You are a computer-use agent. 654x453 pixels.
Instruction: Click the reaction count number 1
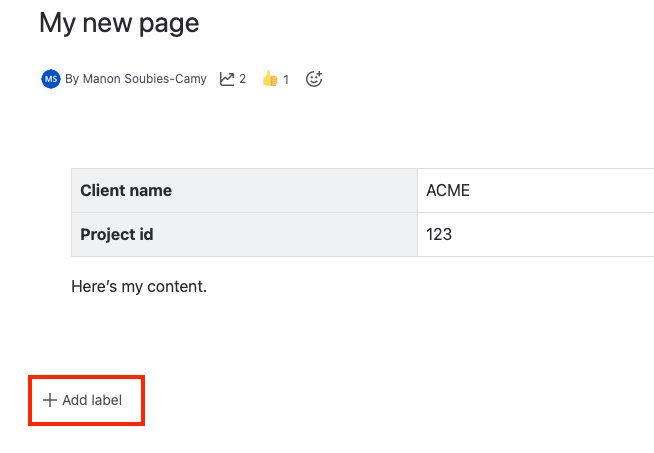[x=285, y=79]
